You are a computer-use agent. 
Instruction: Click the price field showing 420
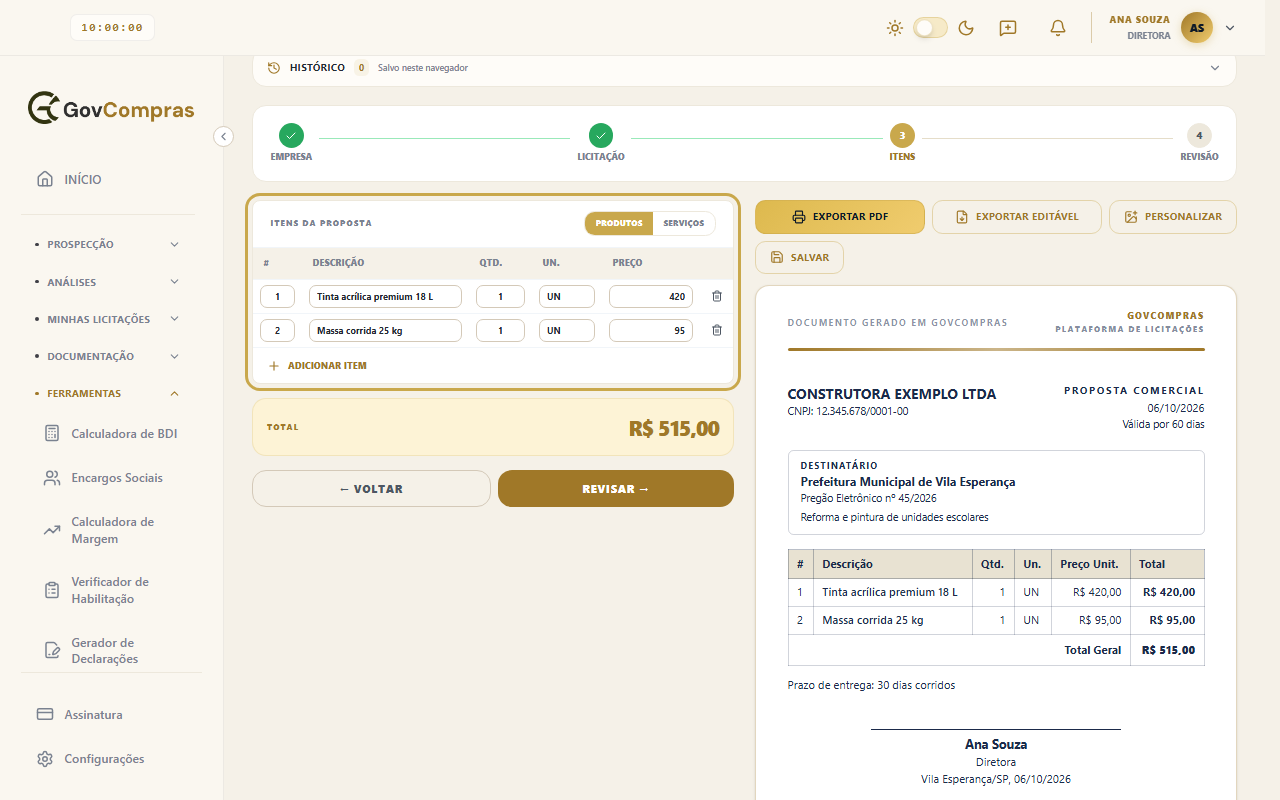click(x=651, y=296)
